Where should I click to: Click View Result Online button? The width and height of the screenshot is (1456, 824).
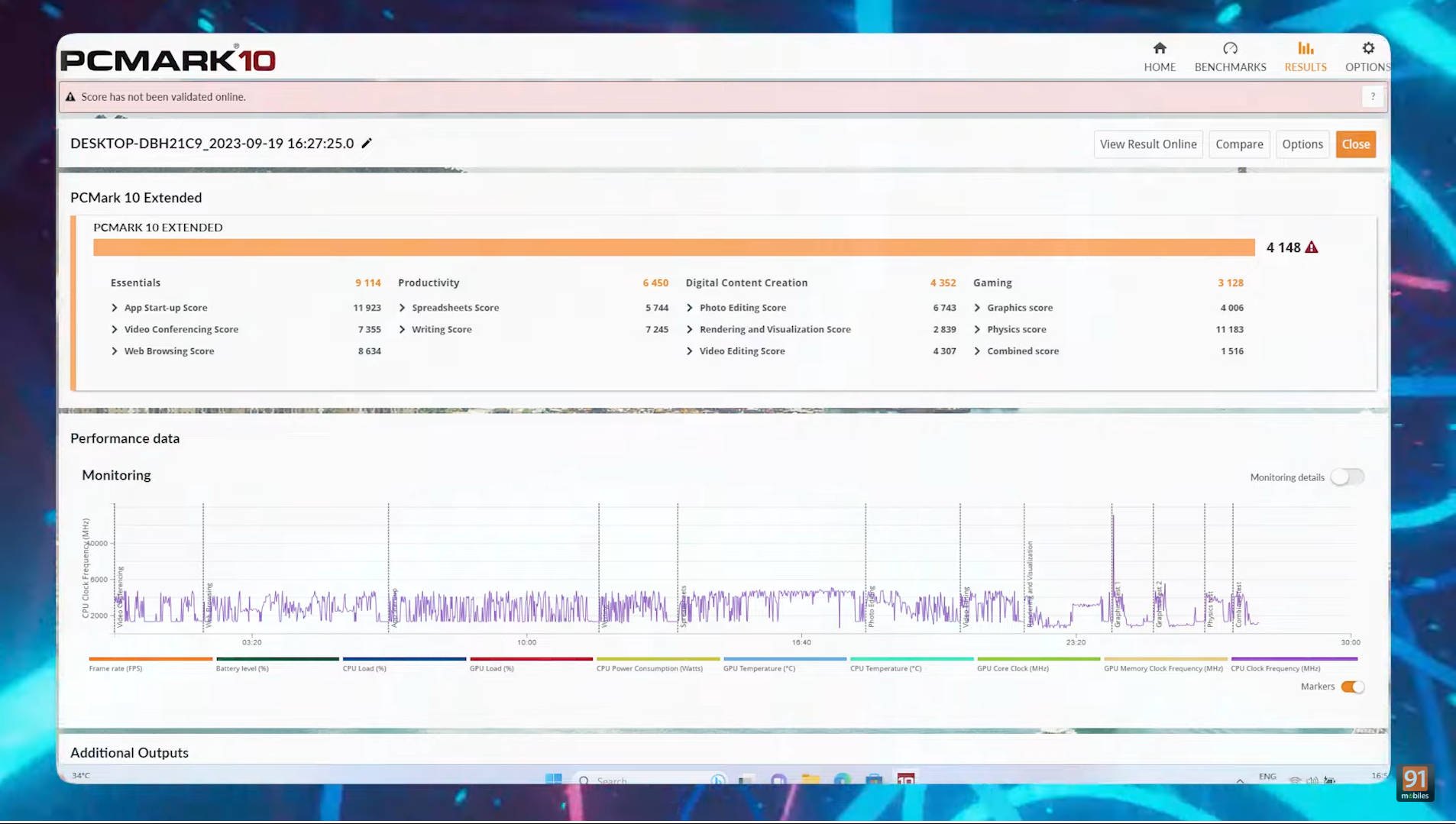(x=1148, y=144)
